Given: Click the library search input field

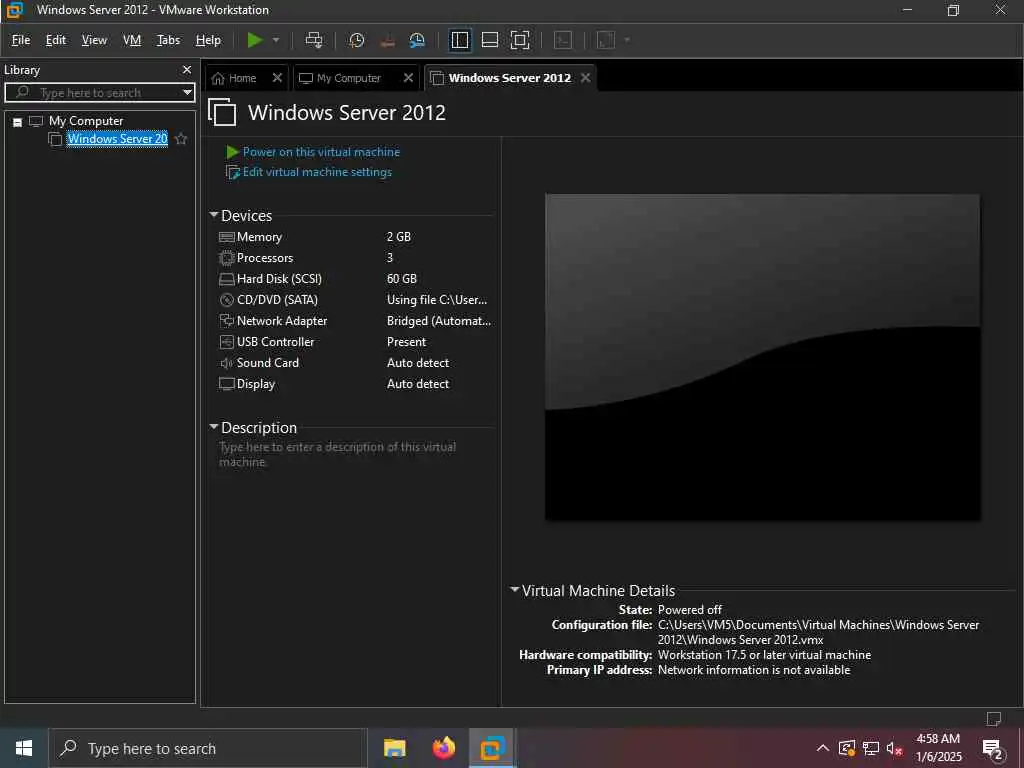Looking at the screenshot, I should (99, 92).
